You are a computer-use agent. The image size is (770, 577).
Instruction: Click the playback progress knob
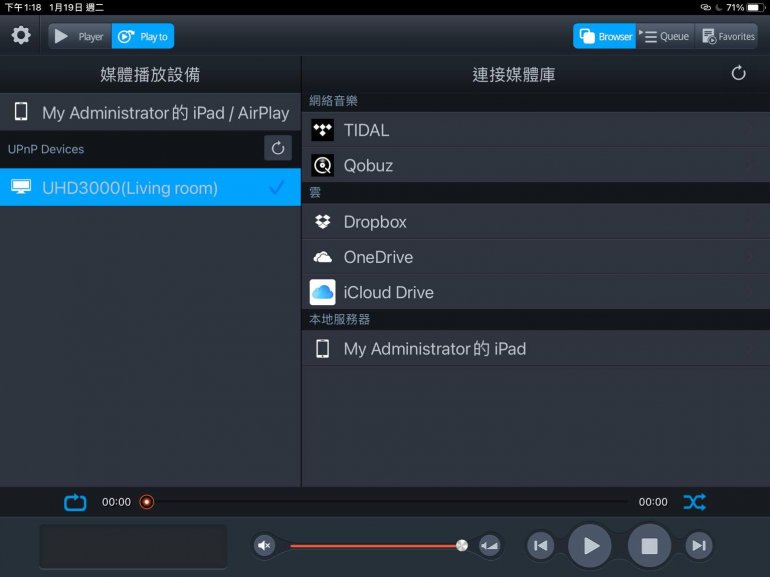tap(146, 502)
